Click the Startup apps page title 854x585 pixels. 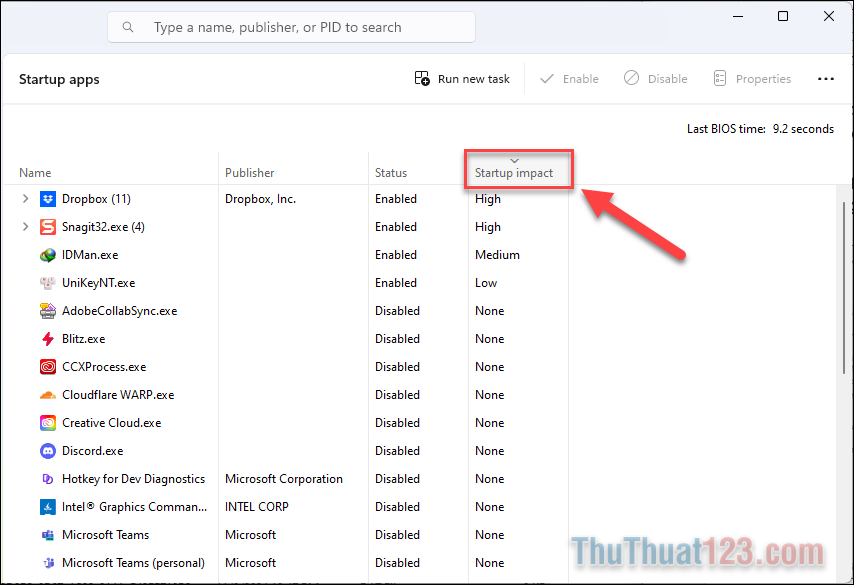point(59,80)
